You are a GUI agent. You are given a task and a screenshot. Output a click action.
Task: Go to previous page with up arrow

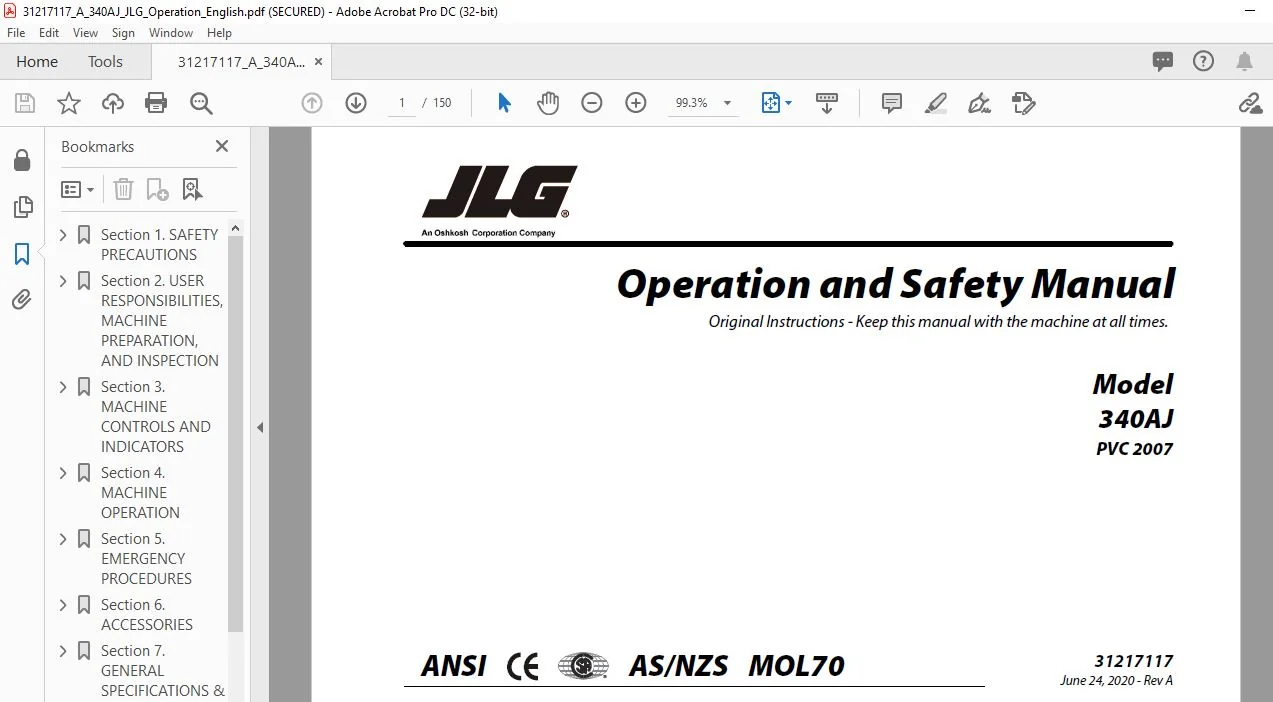pos(312,103)
